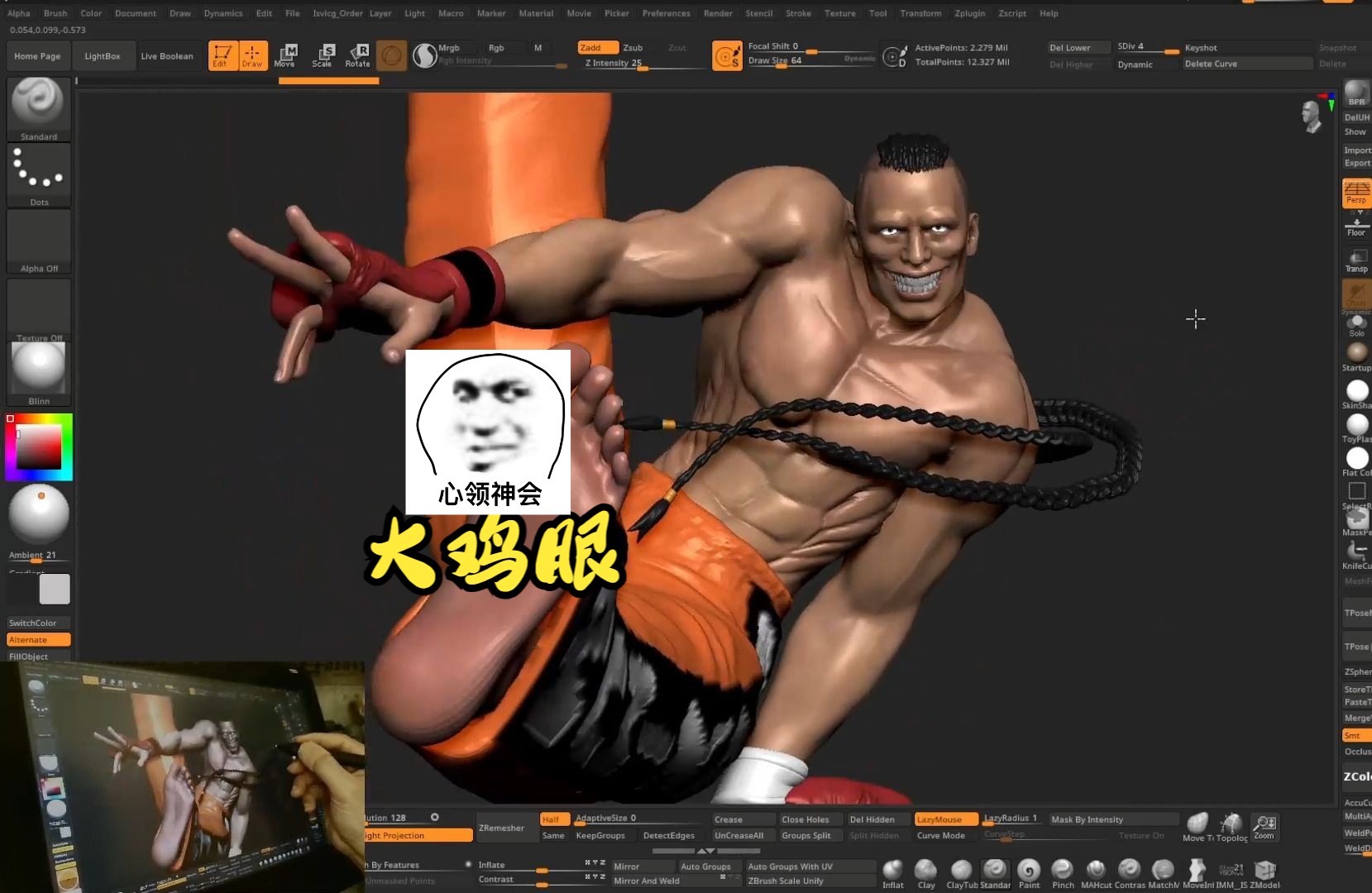Click the Groups Split button
The width and height of the screenshot is (1372, 893).
pyautogui.click(x=810, y=835)
